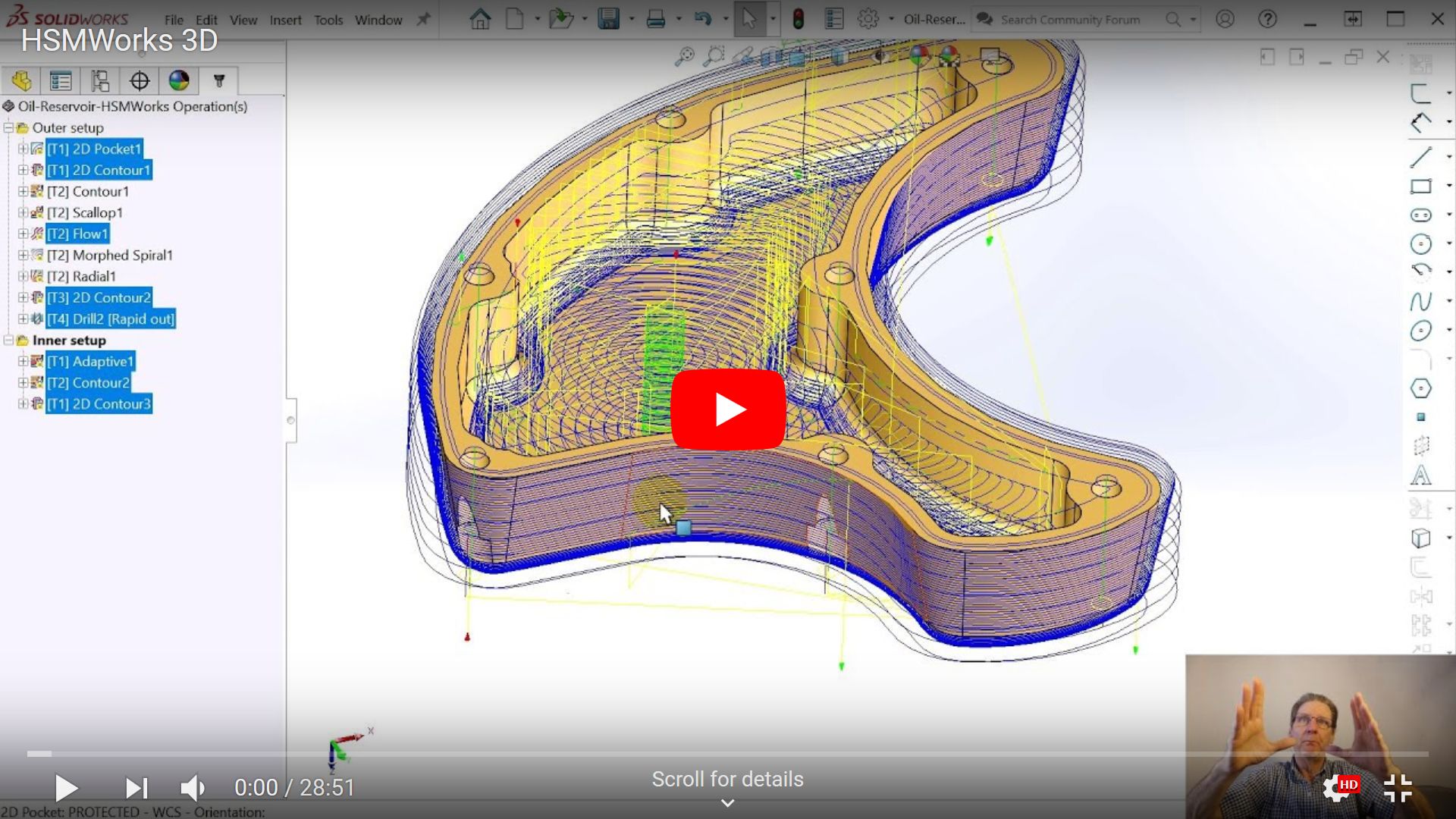Open video quality settings gear
This screenshot has height=819, width=1456.
pos(1336,788)
